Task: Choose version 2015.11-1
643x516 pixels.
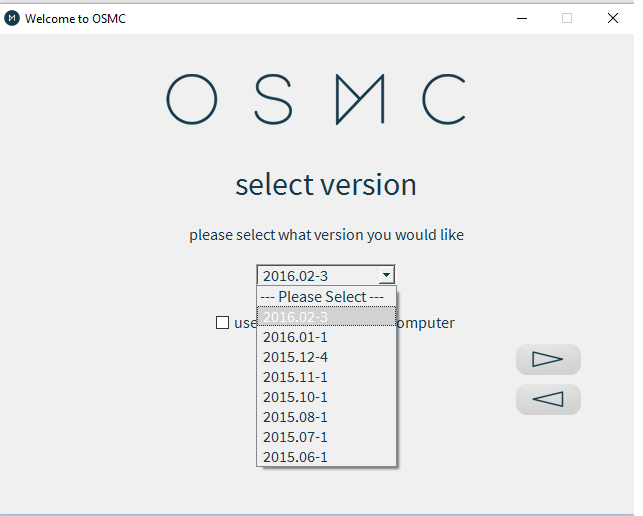Action: click(296, 377)
